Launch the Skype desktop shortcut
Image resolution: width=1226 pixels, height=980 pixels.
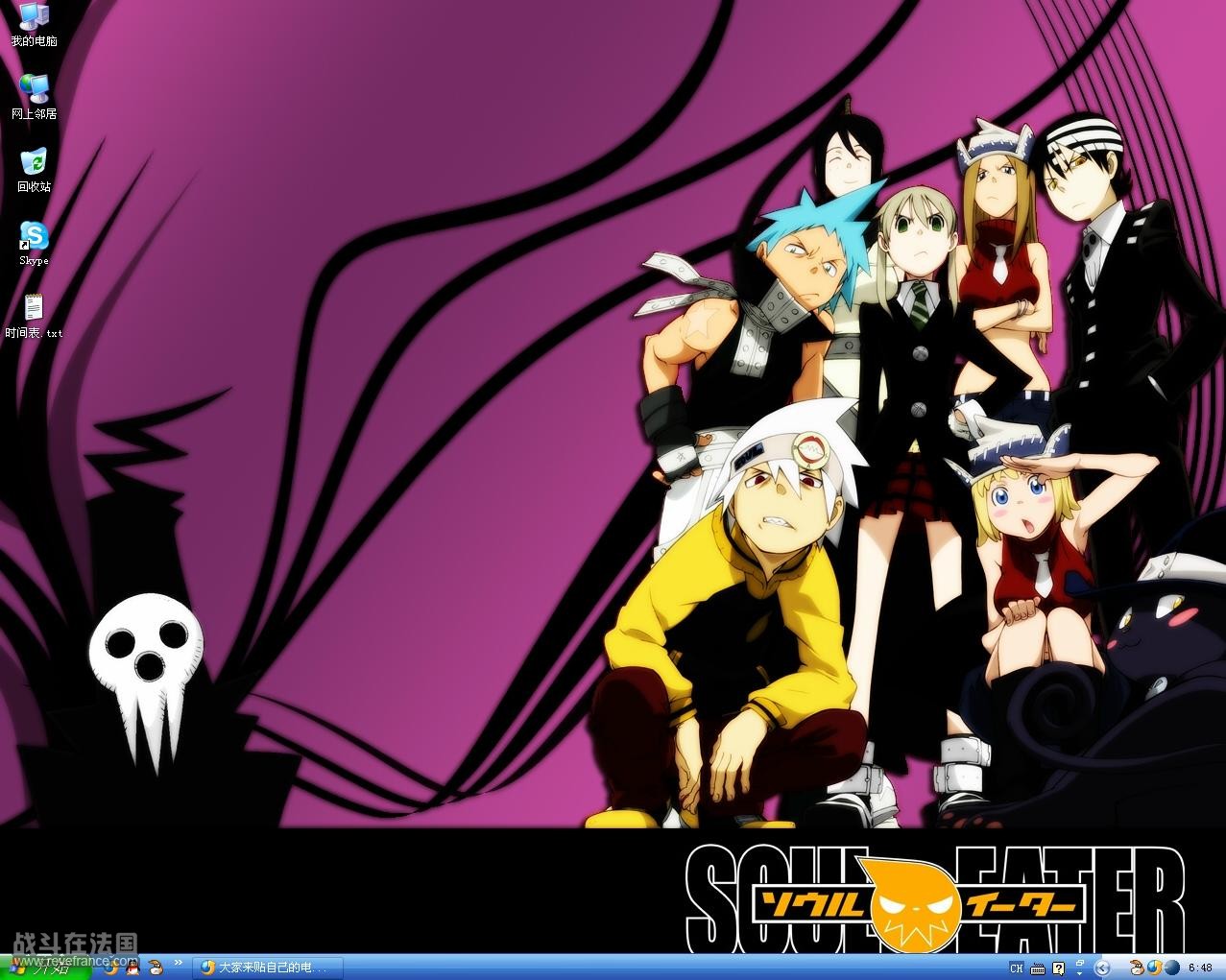tap(34, 243)
